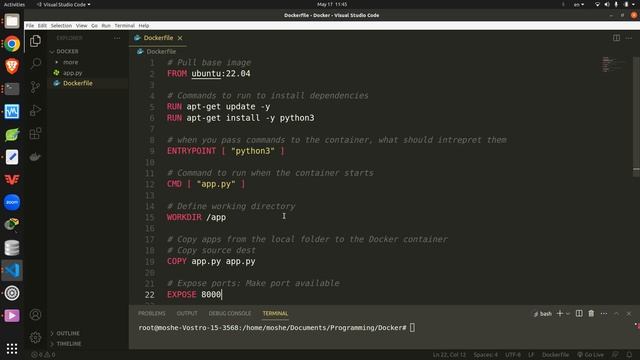Change Spaces: 4 indentation setting

coord(485,355)
